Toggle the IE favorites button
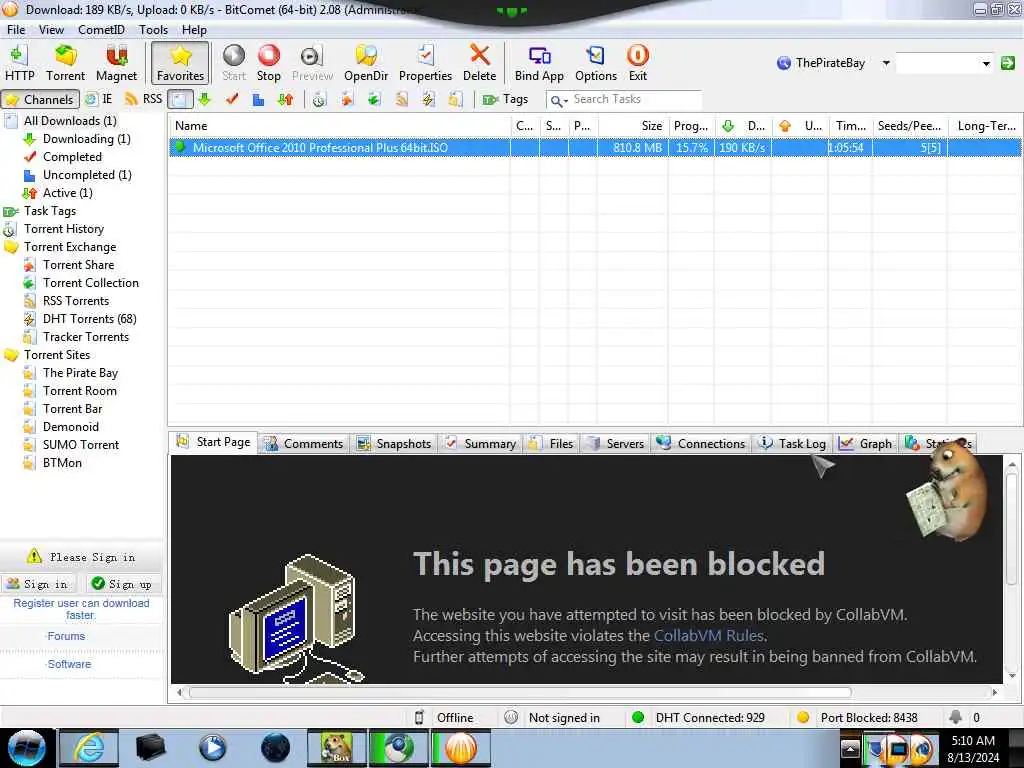The image size is (1024, 768). tap(99, 99)
